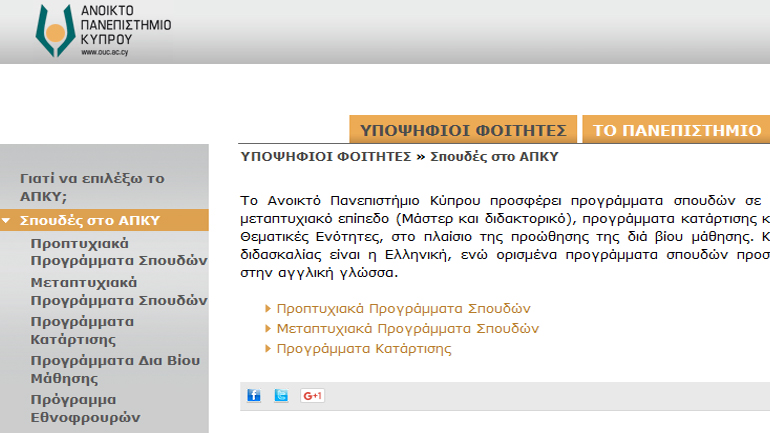Click breadcrumb Σπουδές στο ΑΠΚΥ
Viewport: 770px width, 433px height.
pos(495,157)
